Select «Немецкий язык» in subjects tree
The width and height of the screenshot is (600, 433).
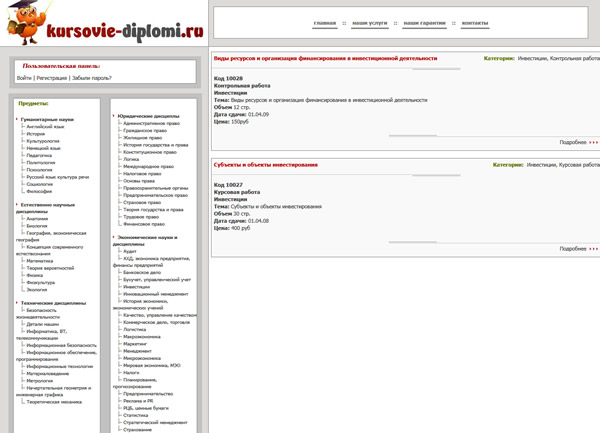coord(43,148)
